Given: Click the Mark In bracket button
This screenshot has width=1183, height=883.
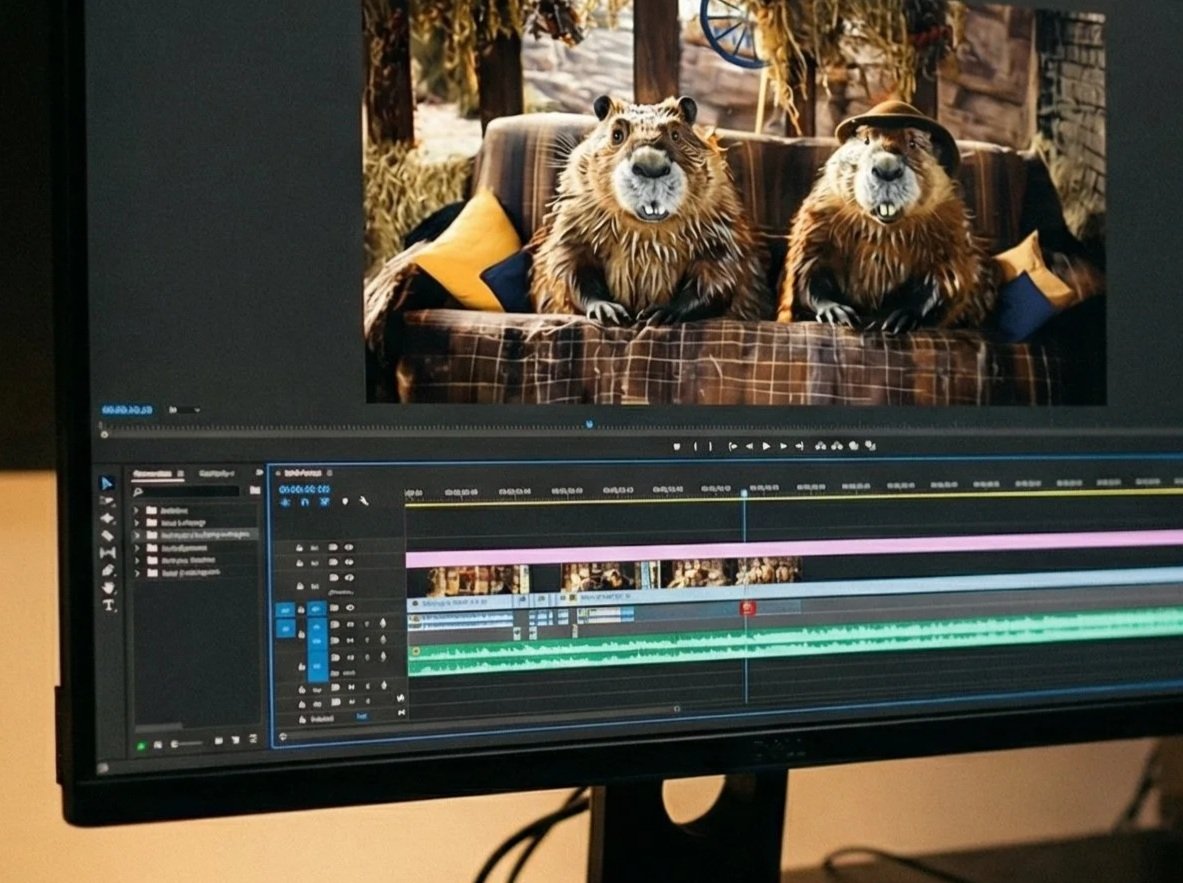Looking at the screenshot, I should (696, 446).
